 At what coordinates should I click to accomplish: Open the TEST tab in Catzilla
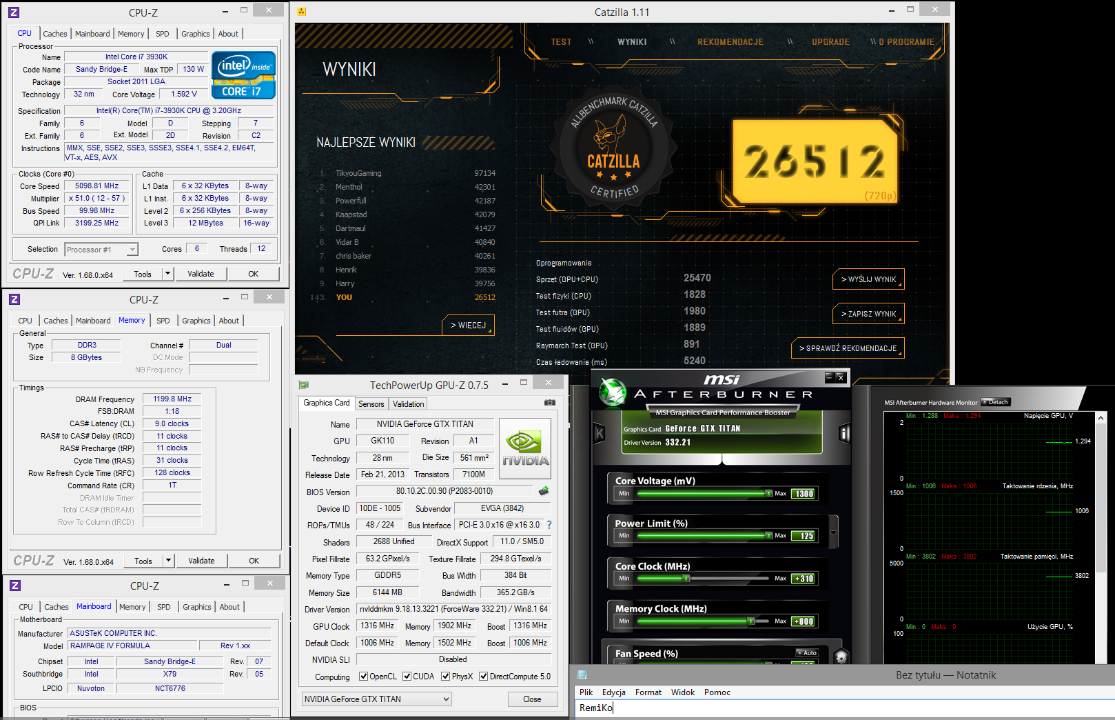point(561,42)
